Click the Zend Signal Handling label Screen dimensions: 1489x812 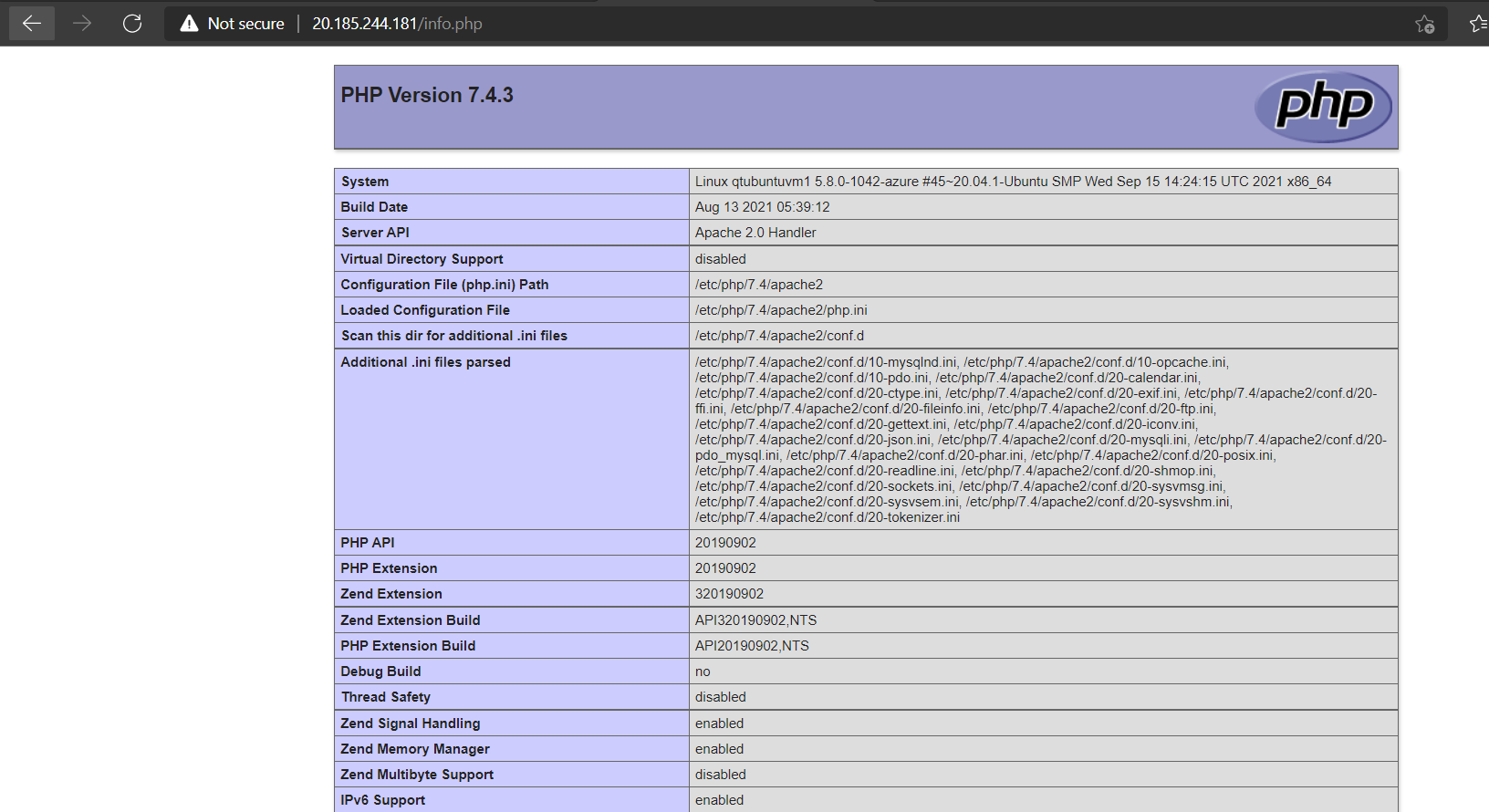point(411,724)
